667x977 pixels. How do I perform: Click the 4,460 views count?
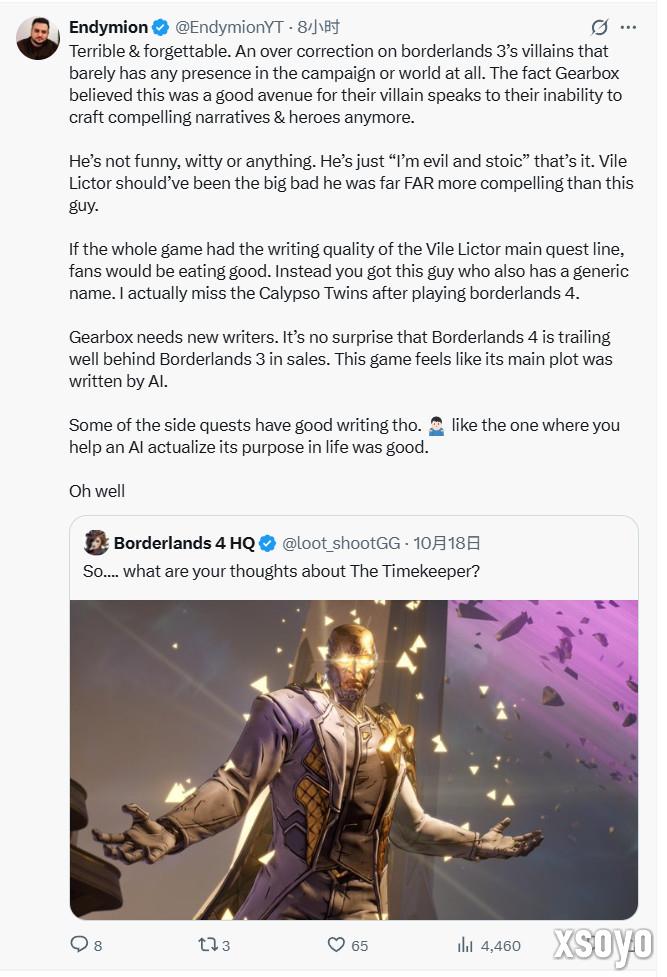tap(501, 945)
